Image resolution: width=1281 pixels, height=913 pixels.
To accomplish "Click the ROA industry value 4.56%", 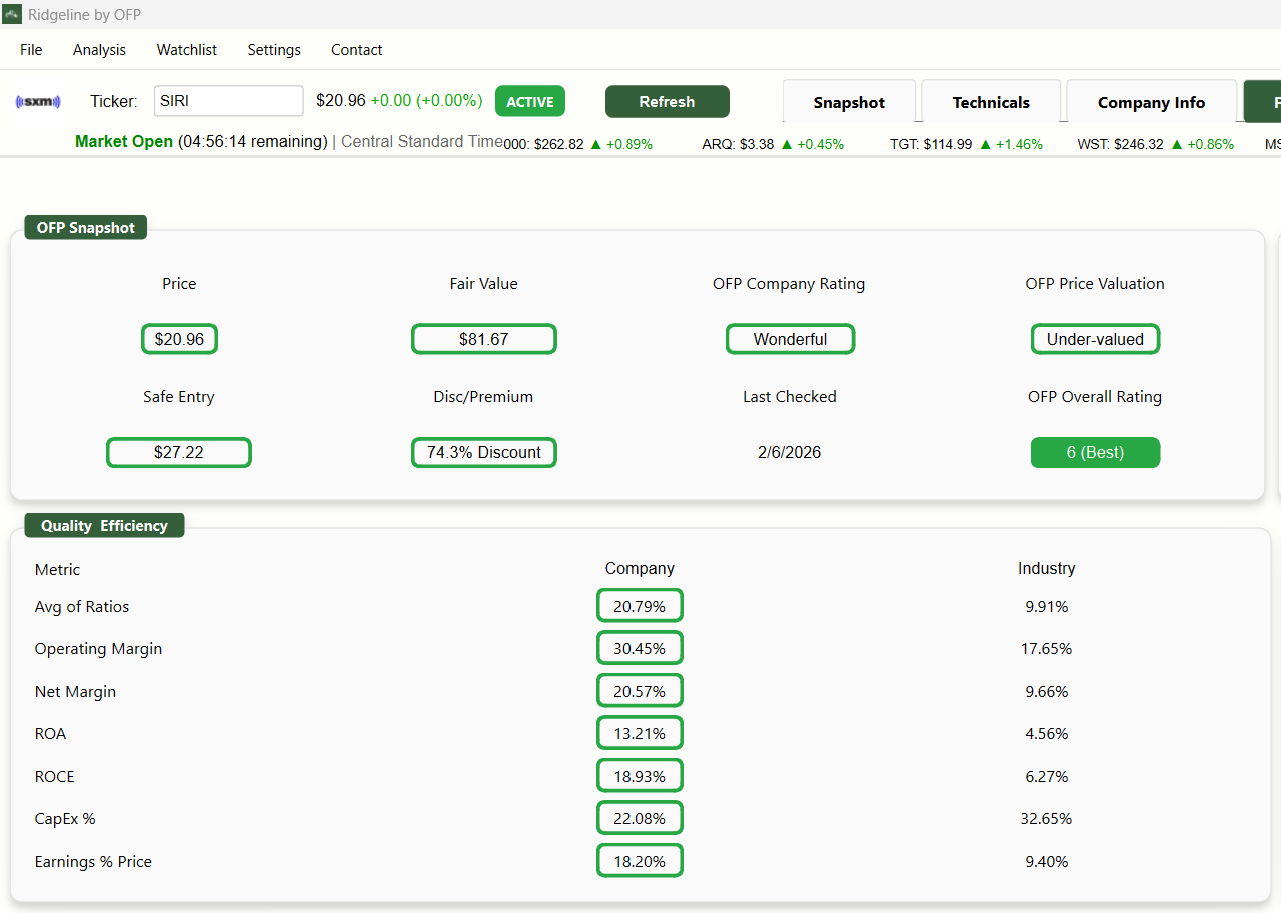I will pyautogui.click(x=1046, y=733).
